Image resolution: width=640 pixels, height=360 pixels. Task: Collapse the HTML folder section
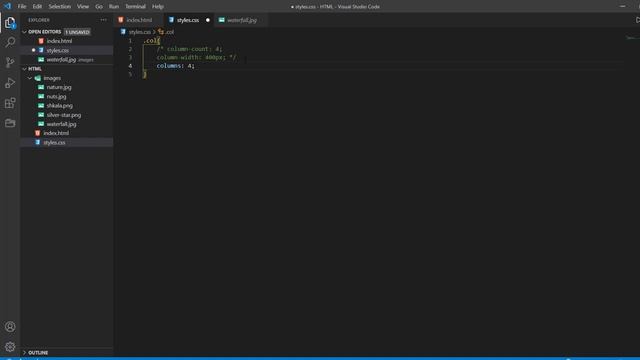35,69
